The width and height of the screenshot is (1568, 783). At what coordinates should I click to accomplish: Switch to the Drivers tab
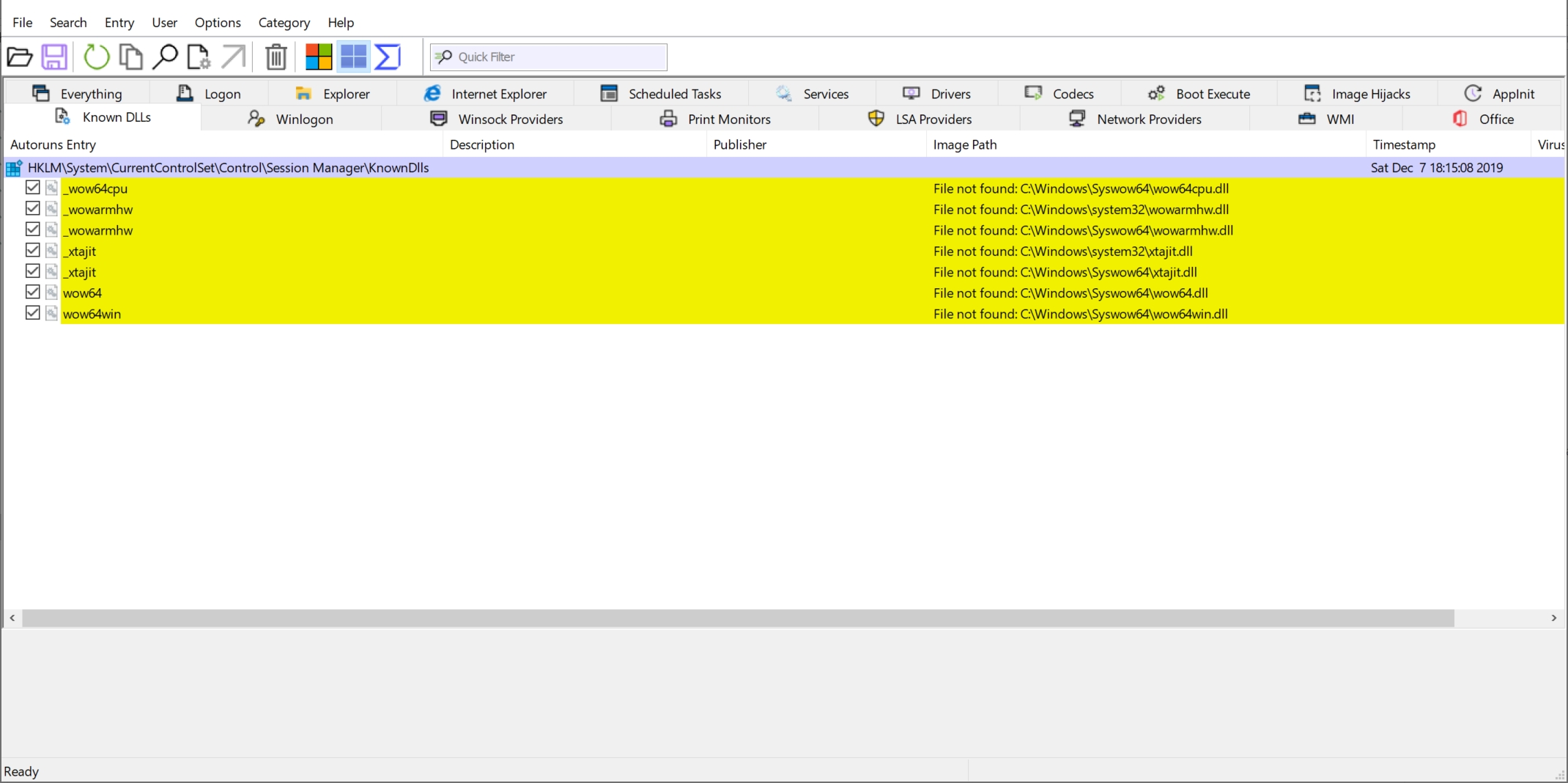pos(936,93)
